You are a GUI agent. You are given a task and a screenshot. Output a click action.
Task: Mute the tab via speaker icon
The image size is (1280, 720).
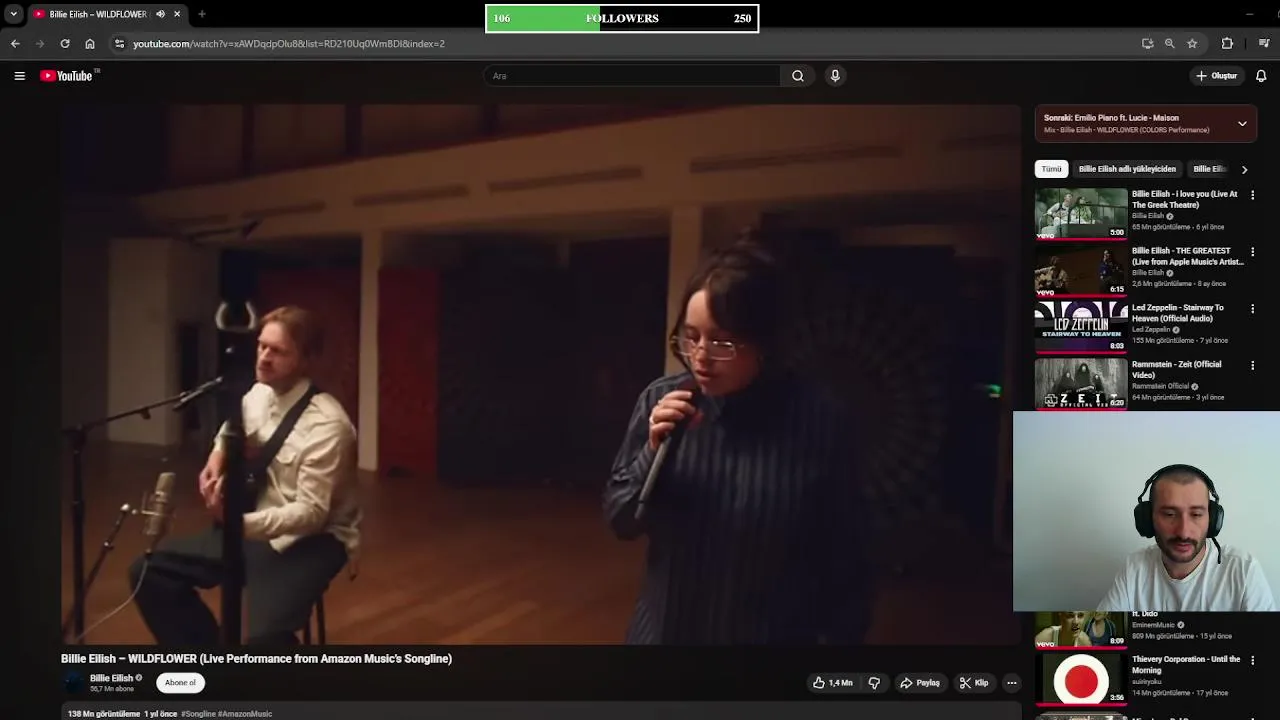tap(160, 14)
